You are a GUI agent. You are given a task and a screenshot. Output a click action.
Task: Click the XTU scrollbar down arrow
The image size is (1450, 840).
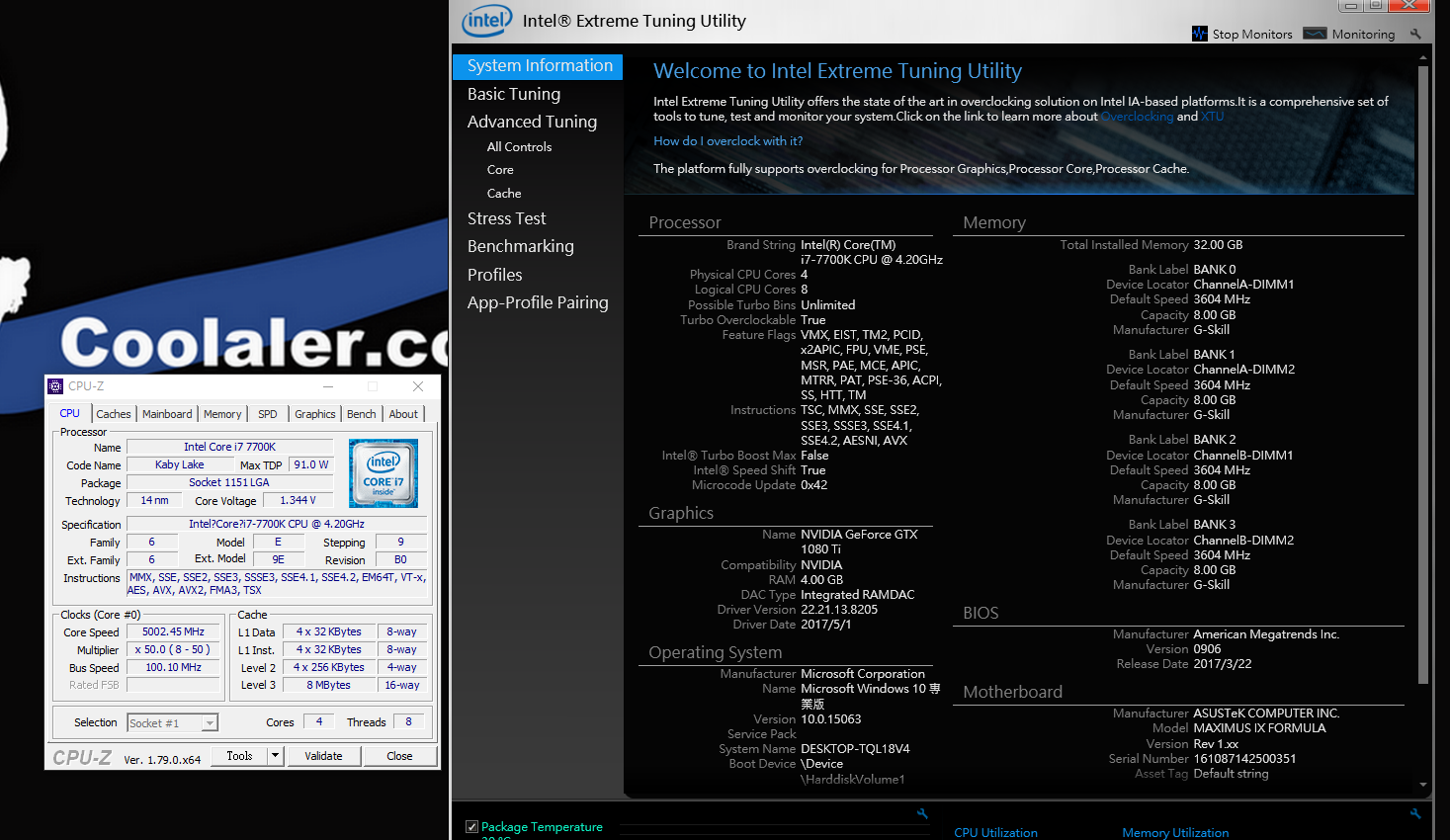coord(1423,785)
